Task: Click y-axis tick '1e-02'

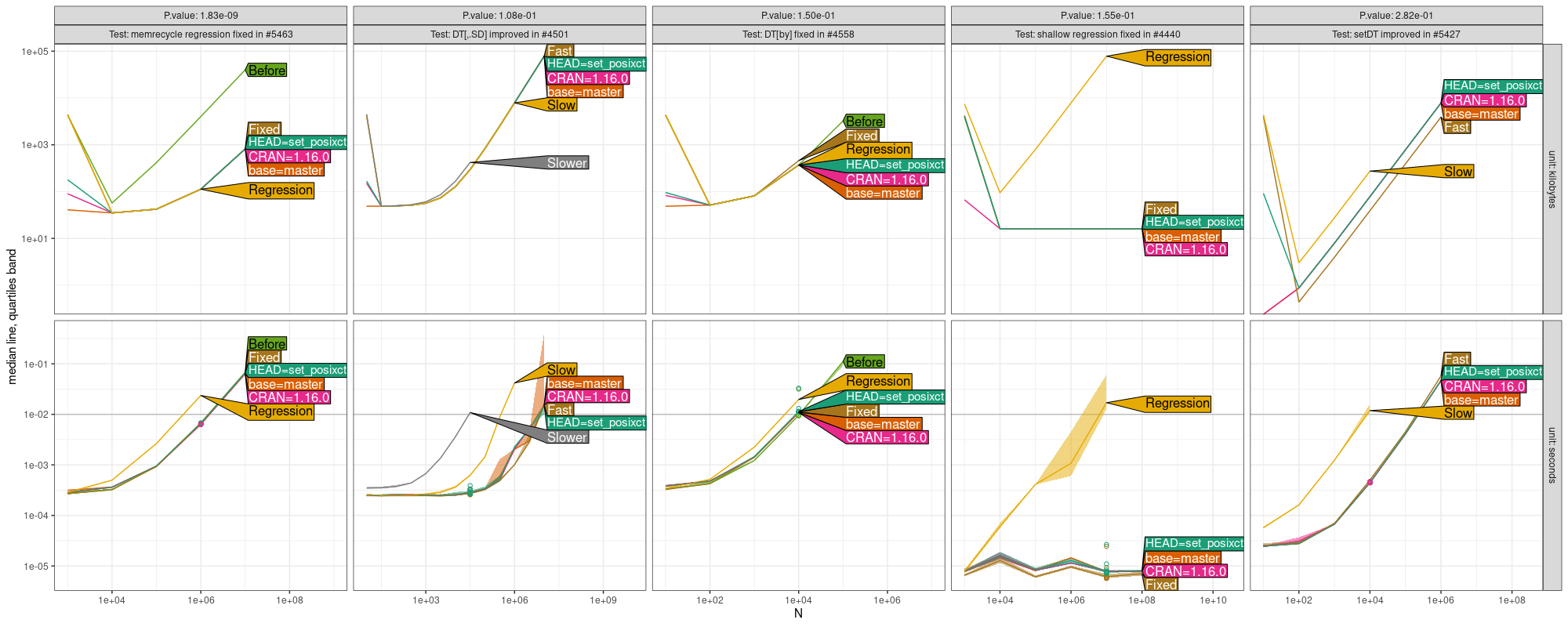Action: pos(36,415)
